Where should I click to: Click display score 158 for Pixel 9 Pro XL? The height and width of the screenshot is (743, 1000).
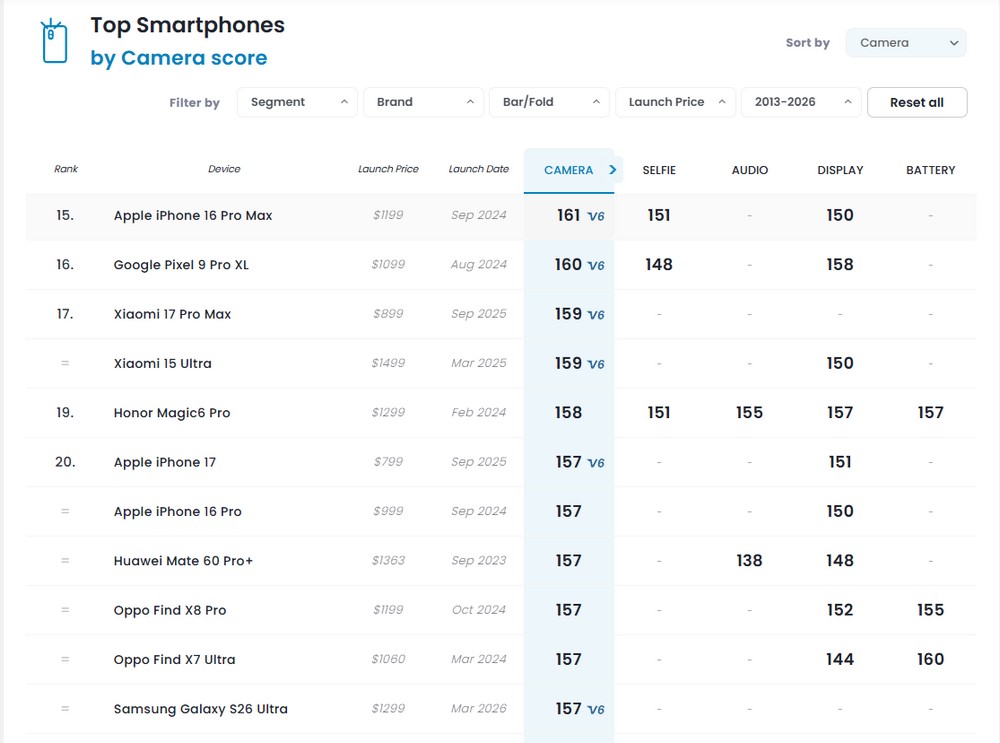(840, 265)
